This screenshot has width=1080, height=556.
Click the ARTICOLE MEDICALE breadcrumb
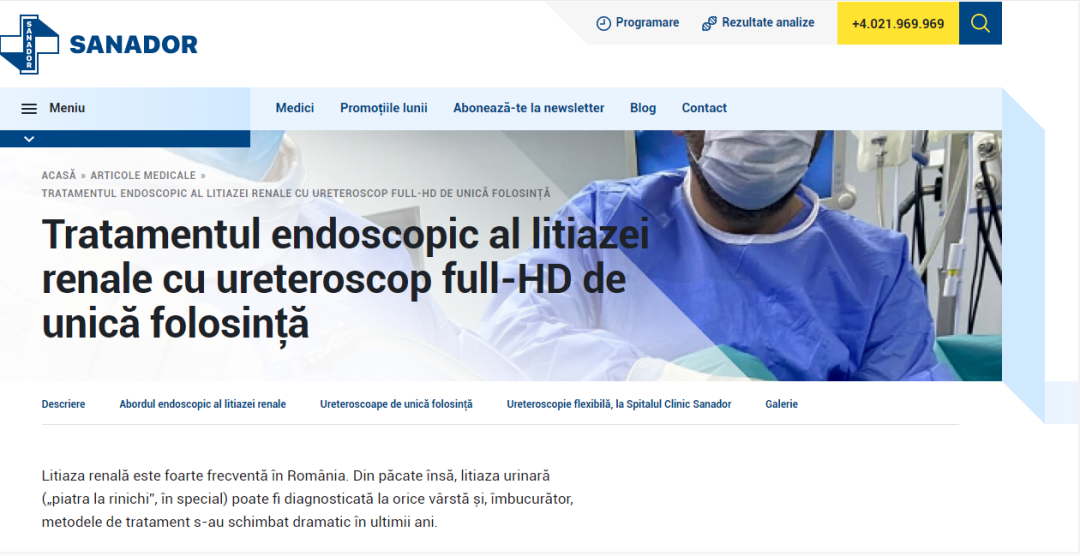[143, 176]
